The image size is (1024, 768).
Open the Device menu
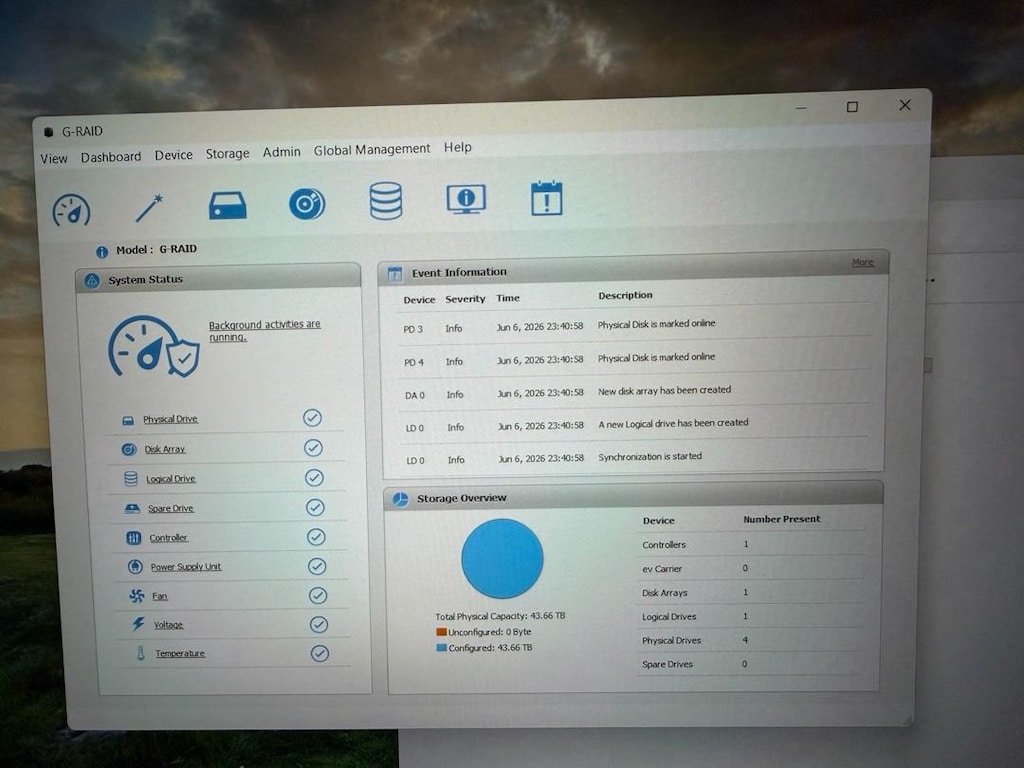click(174, 155)
